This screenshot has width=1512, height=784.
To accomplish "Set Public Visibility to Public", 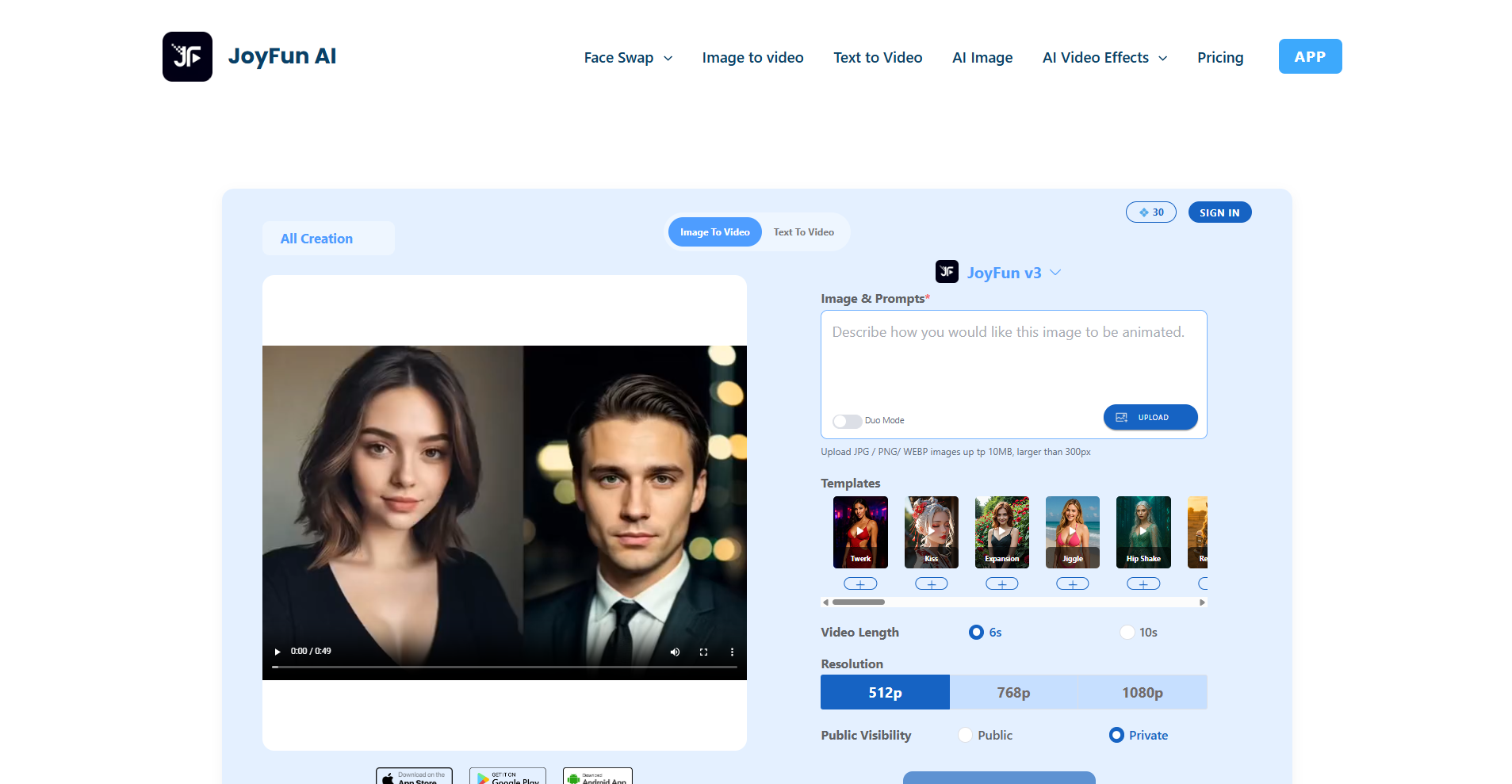I will point(965,735).
